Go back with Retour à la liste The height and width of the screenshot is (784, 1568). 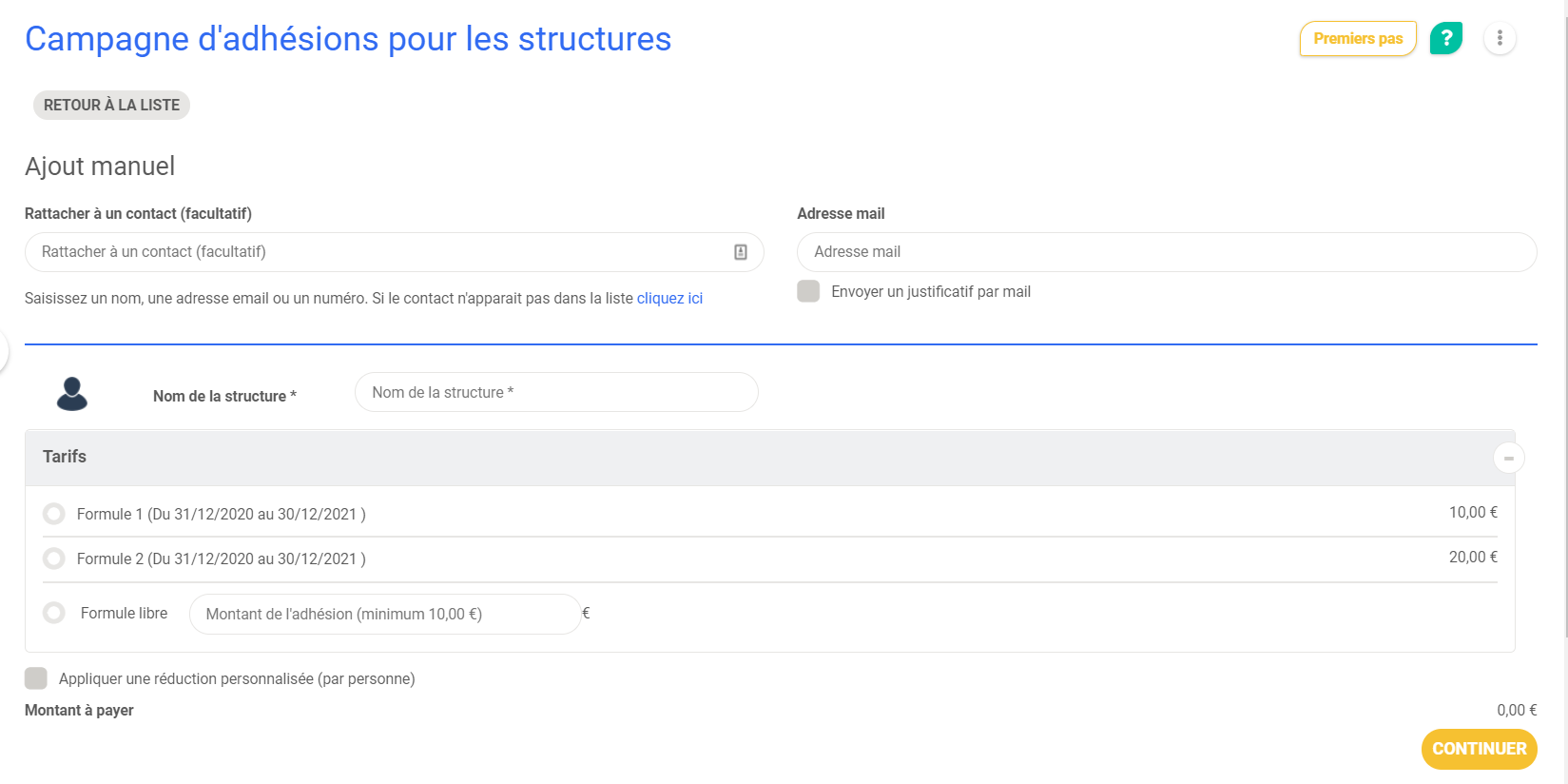111,105
